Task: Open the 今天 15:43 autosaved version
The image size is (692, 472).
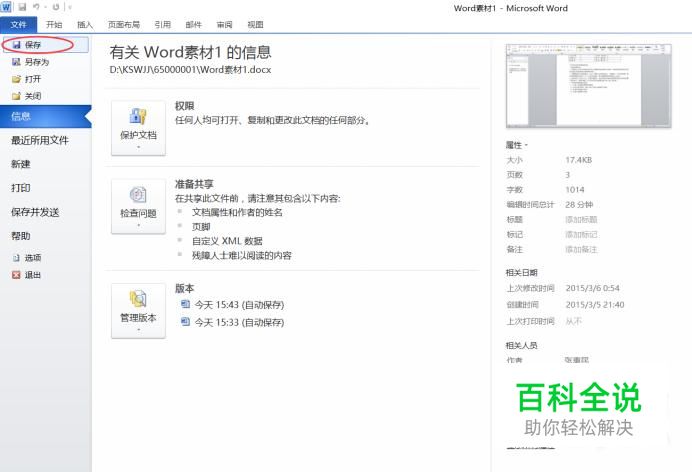Action: [233, 305]
